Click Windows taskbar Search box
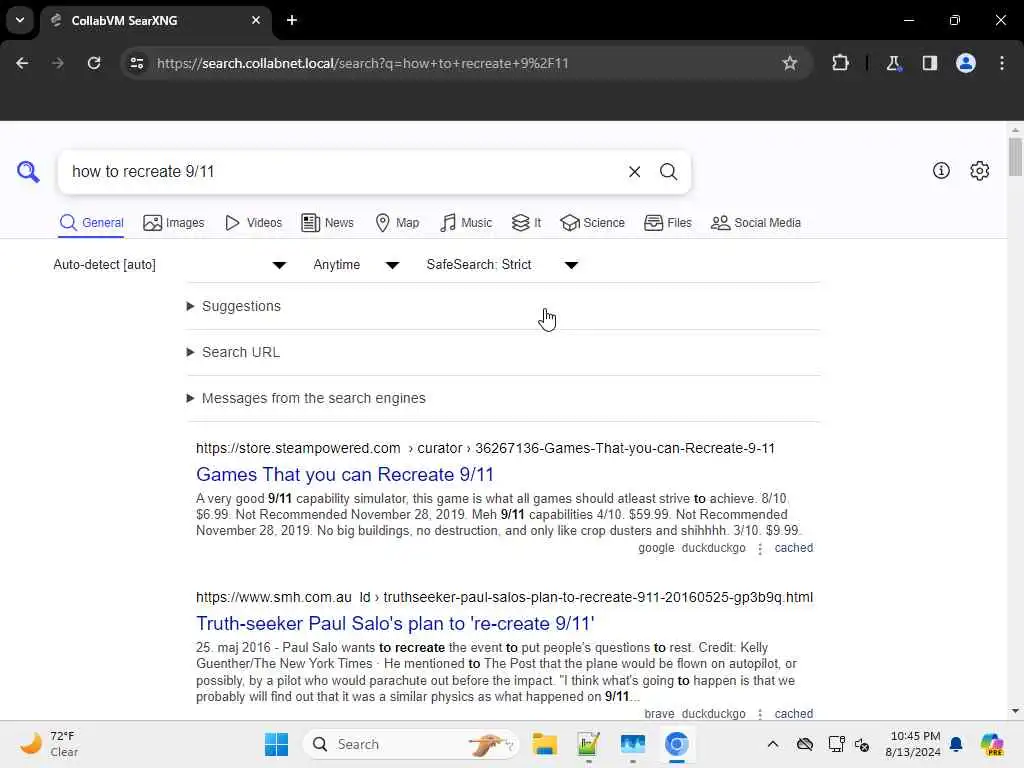This screenshot has height=768, width=1024. coord(411,744)
